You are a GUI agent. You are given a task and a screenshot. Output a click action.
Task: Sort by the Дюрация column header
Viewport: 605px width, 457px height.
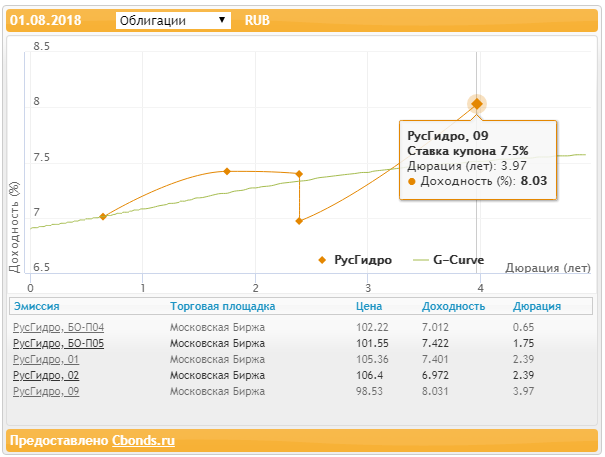tap(536, 307)
